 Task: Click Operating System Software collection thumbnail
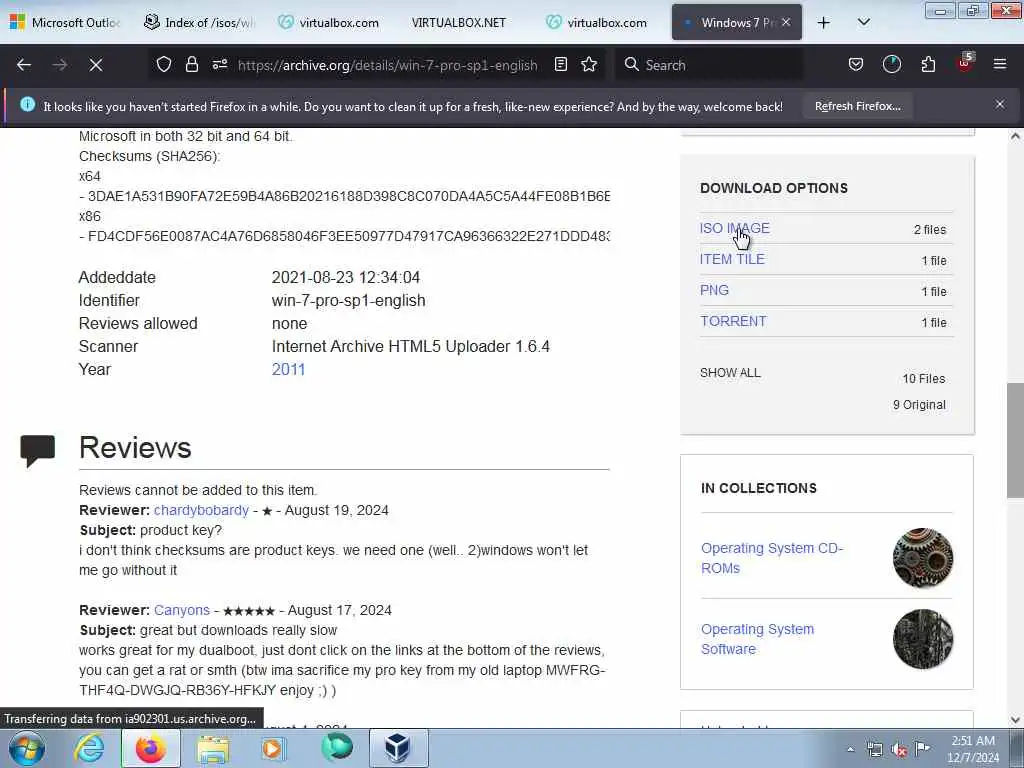click(922, 639)
